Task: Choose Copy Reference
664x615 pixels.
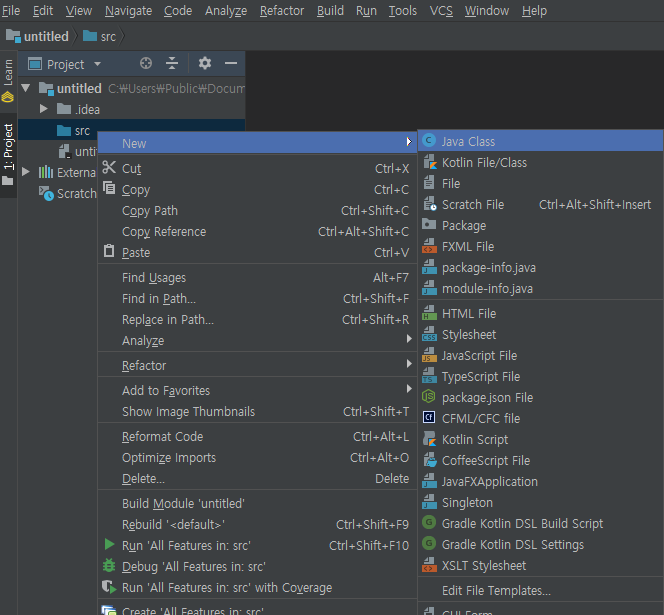Action: pyautogui.click(x=257, y=232)
